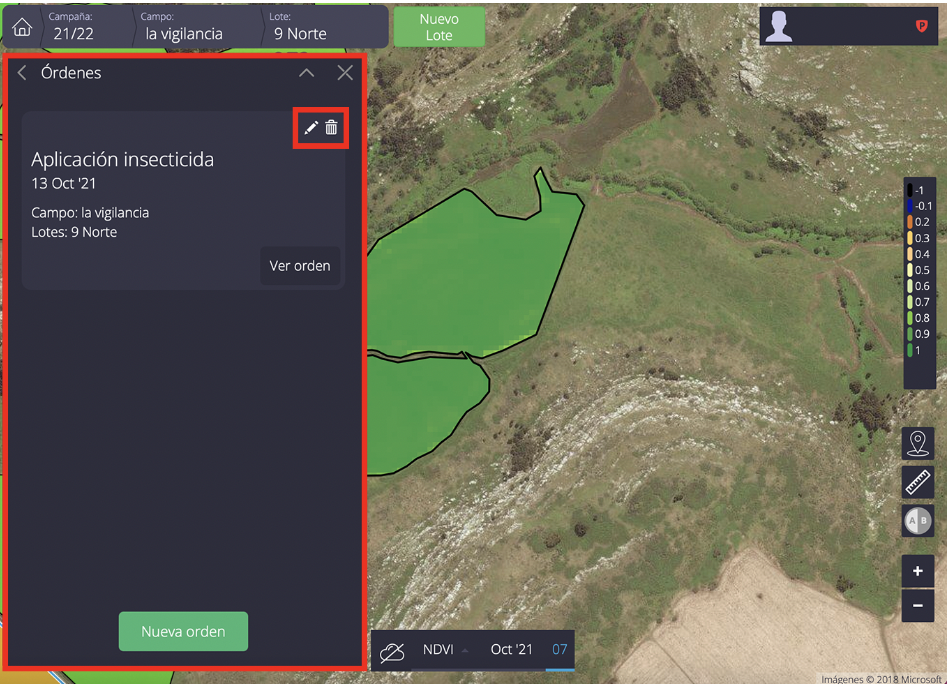Open the Oct '21 month selector
The image size is (950, 684).
coord(512,649)
